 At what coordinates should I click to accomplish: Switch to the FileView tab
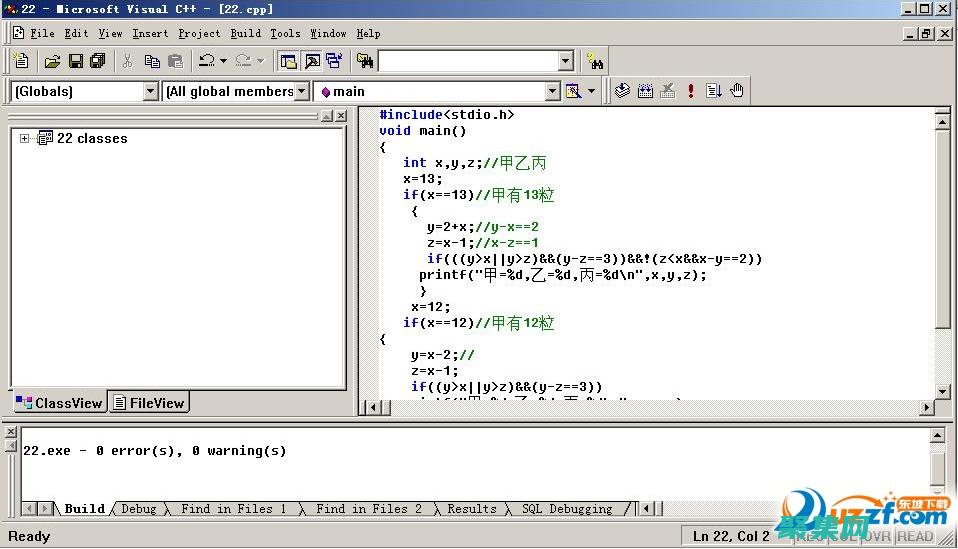click(x=149, y=403)
